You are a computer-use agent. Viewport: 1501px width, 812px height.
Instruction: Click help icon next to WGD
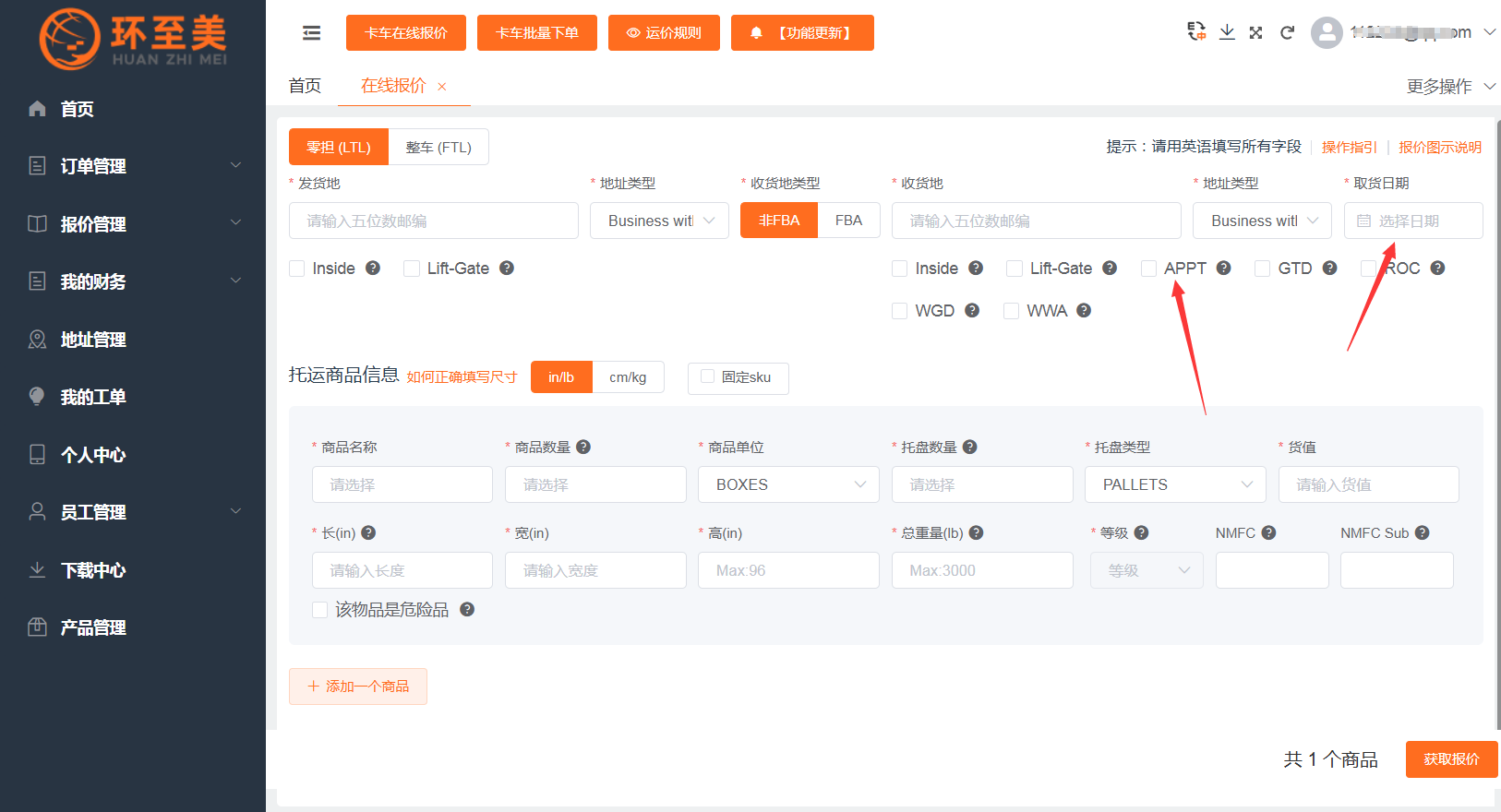[972, 310]
